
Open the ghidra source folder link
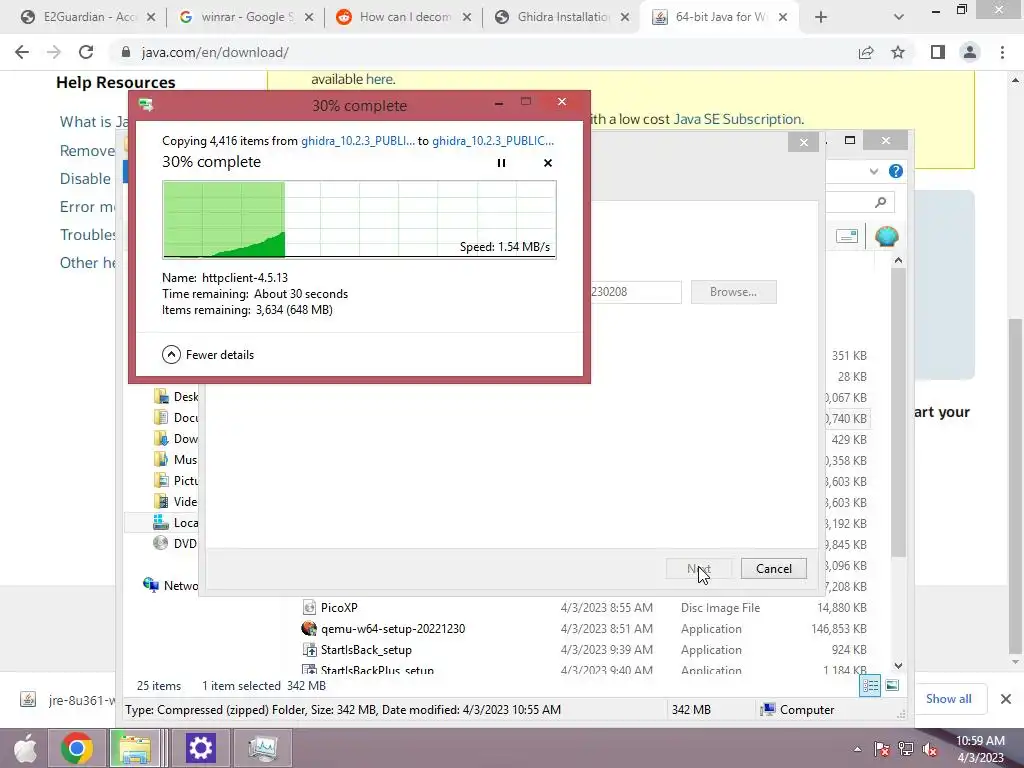tap(357, 140)
